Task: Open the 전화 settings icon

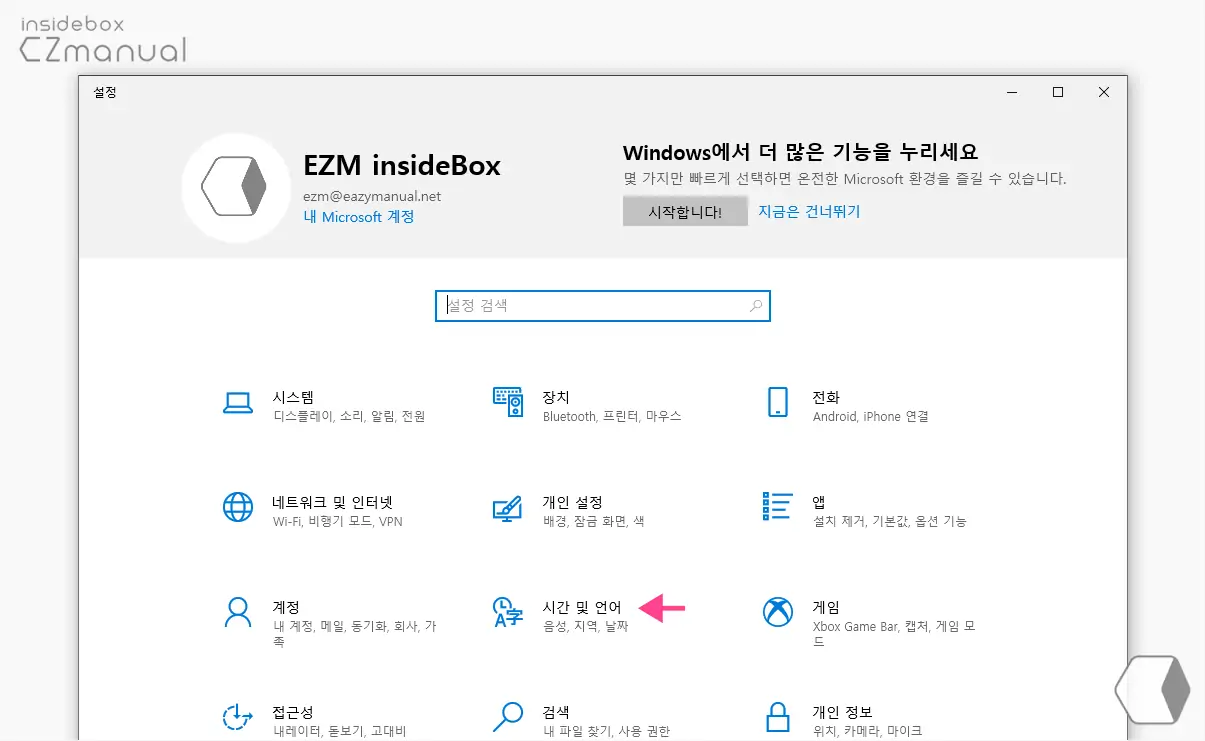Action: tap(777, 401)
